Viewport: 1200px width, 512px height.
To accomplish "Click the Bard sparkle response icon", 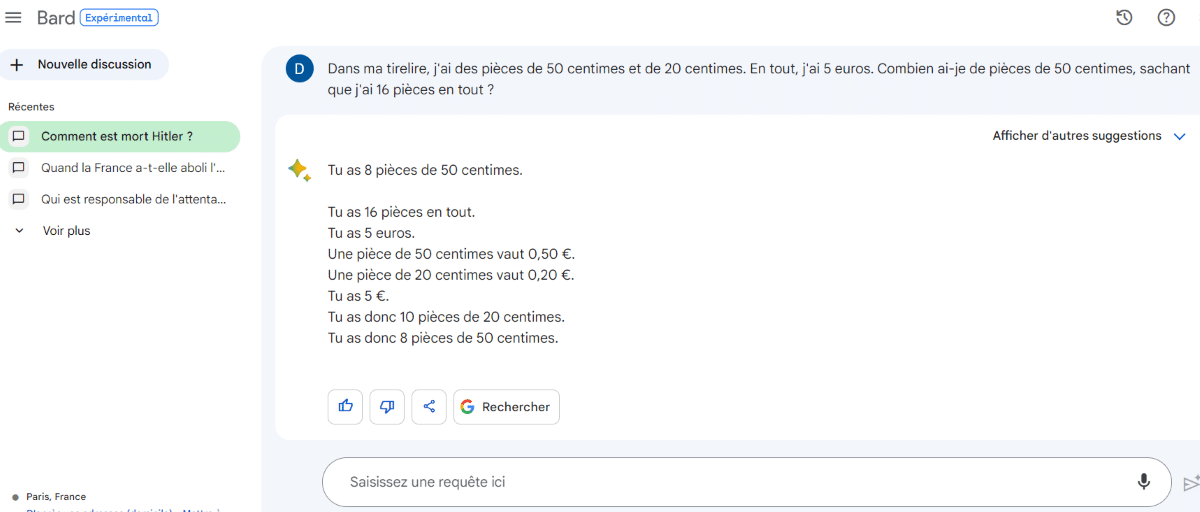I will [x=299, y=170].
